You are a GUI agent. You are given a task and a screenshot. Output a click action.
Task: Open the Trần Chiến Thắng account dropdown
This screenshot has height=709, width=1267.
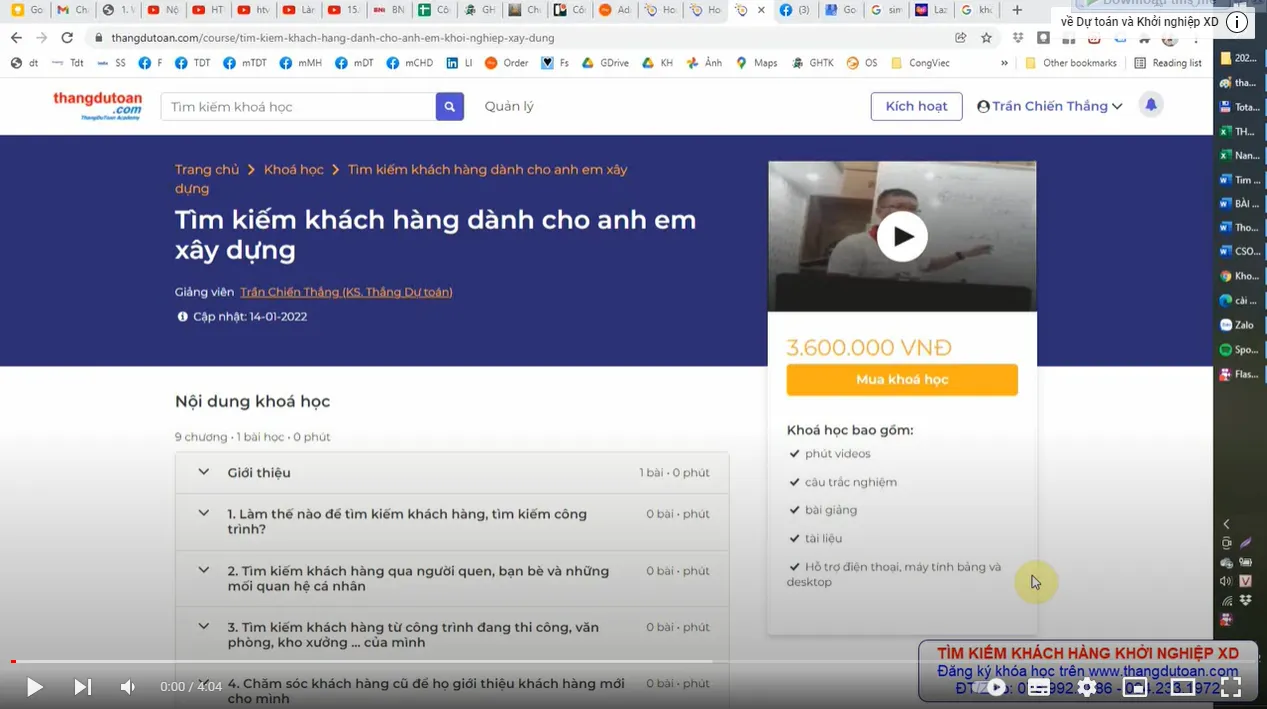tap(1050, 106)
